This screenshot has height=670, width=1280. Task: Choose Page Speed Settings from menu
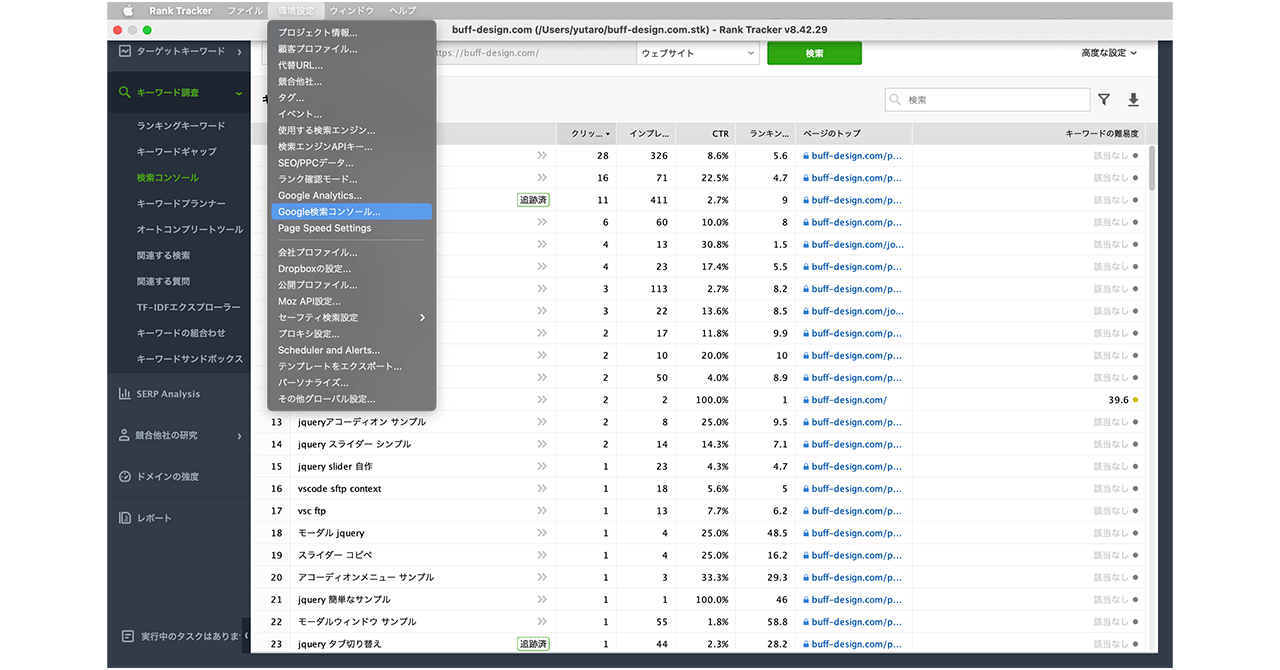pos(324,228)
